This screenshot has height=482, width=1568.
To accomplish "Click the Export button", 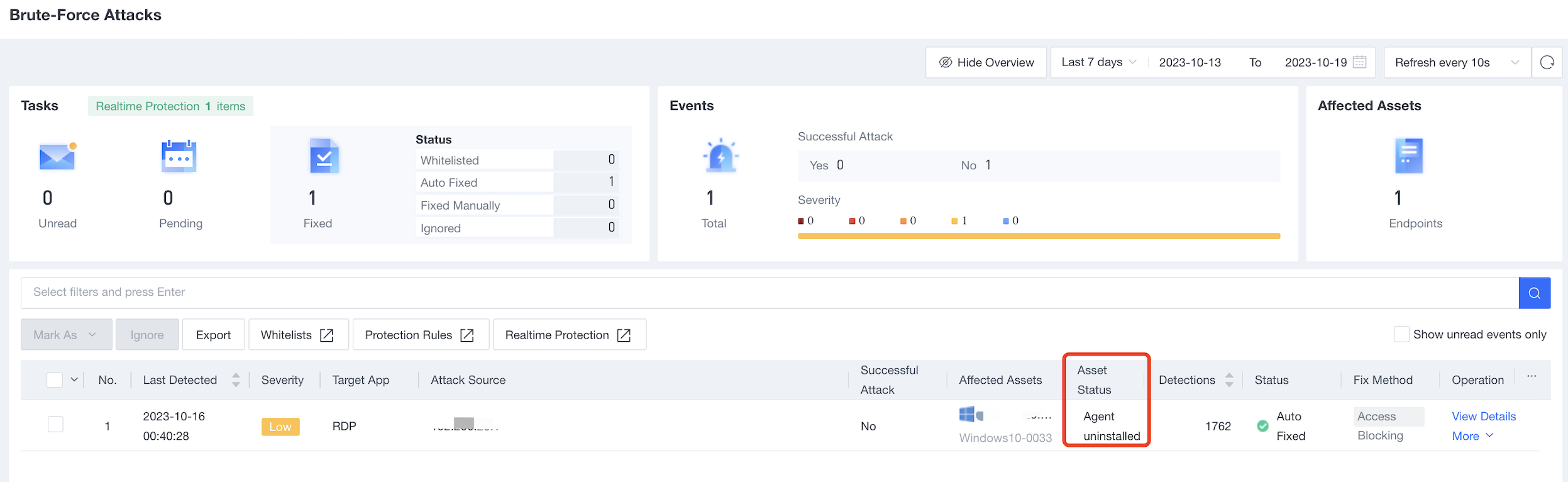I will click(x=213, y=335).
